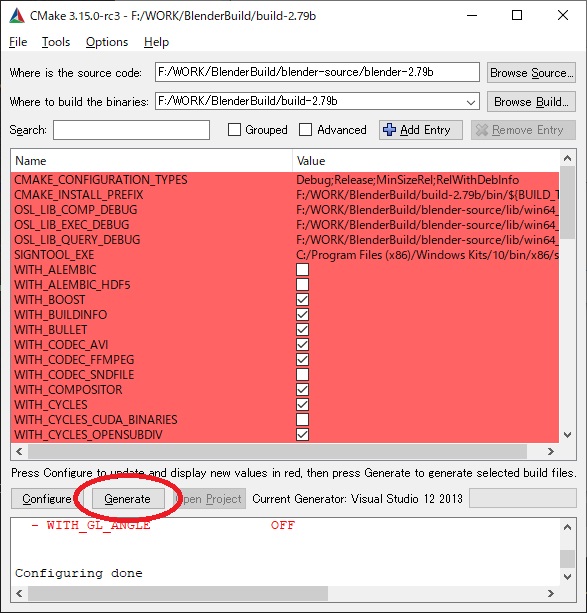587x613 pixels.
Task: Uncheck the WITH_BOOST option
Action: pyautogui.click(x=302, y=299)
